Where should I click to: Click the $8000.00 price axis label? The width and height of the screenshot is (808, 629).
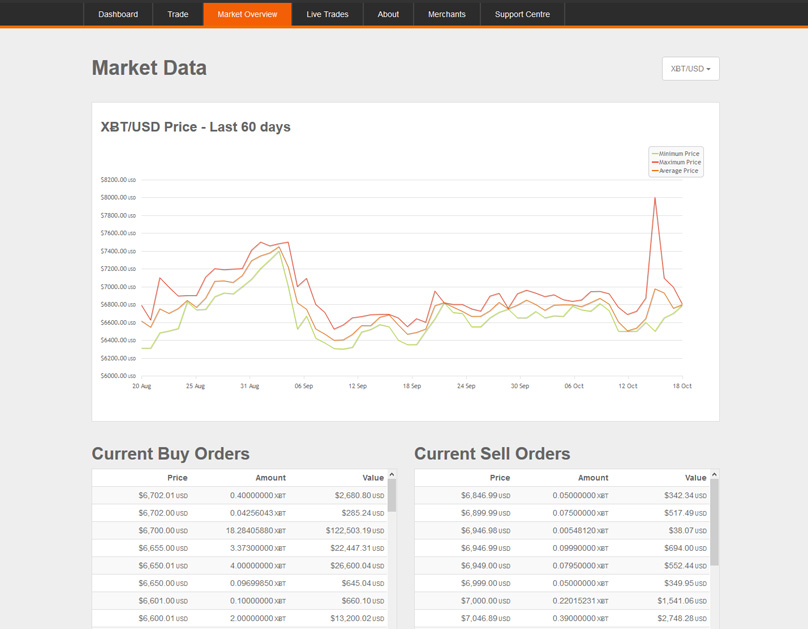(118, 197)
